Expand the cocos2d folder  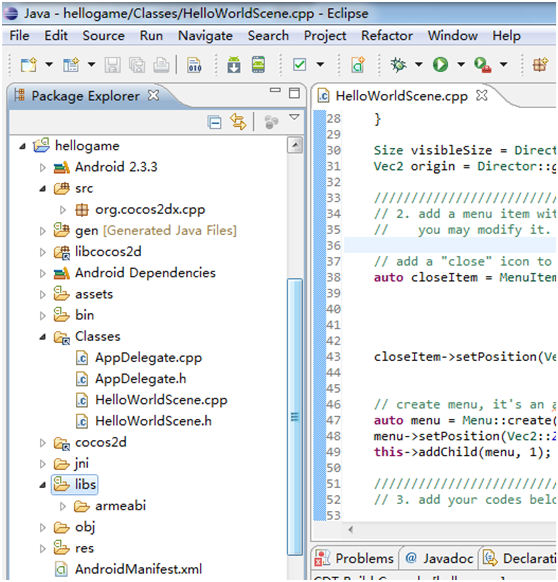click(43, 443)
